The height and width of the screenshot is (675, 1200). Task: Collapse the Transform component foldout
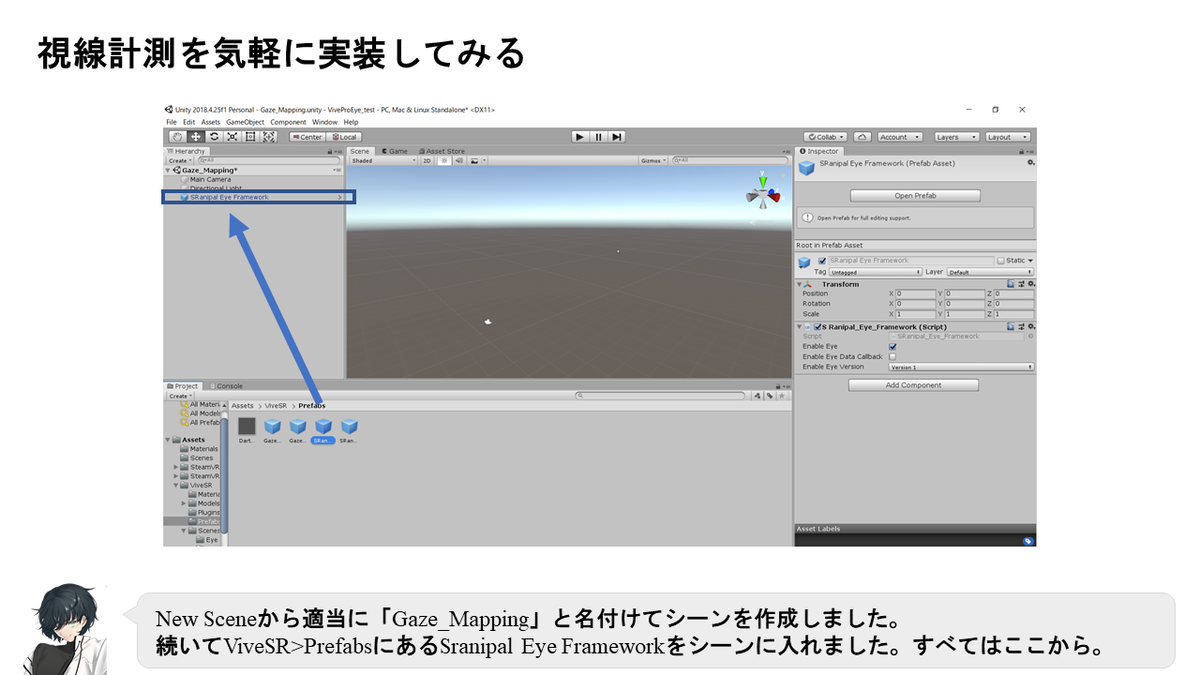point(800,284)
